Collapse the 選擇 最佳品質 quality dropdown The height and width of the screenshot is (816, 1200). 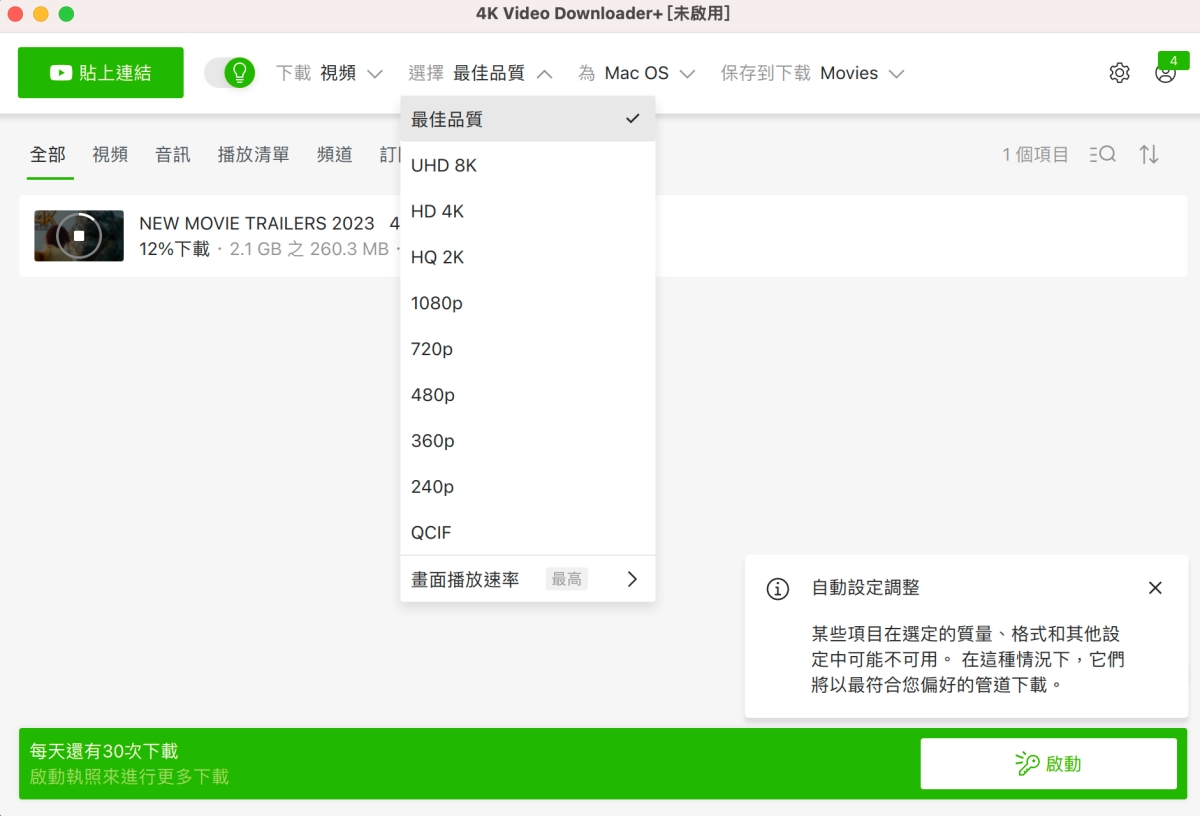(x=481, y=73)
